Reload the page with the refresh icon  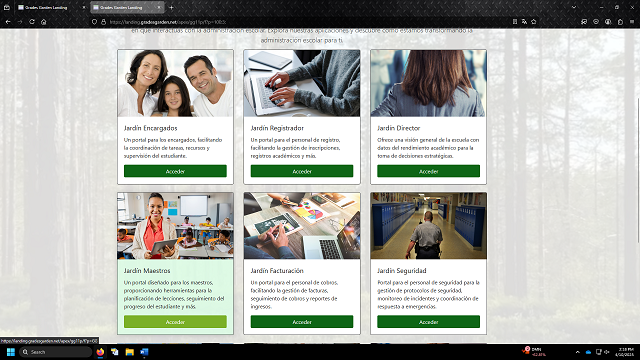tap(31, 22)
